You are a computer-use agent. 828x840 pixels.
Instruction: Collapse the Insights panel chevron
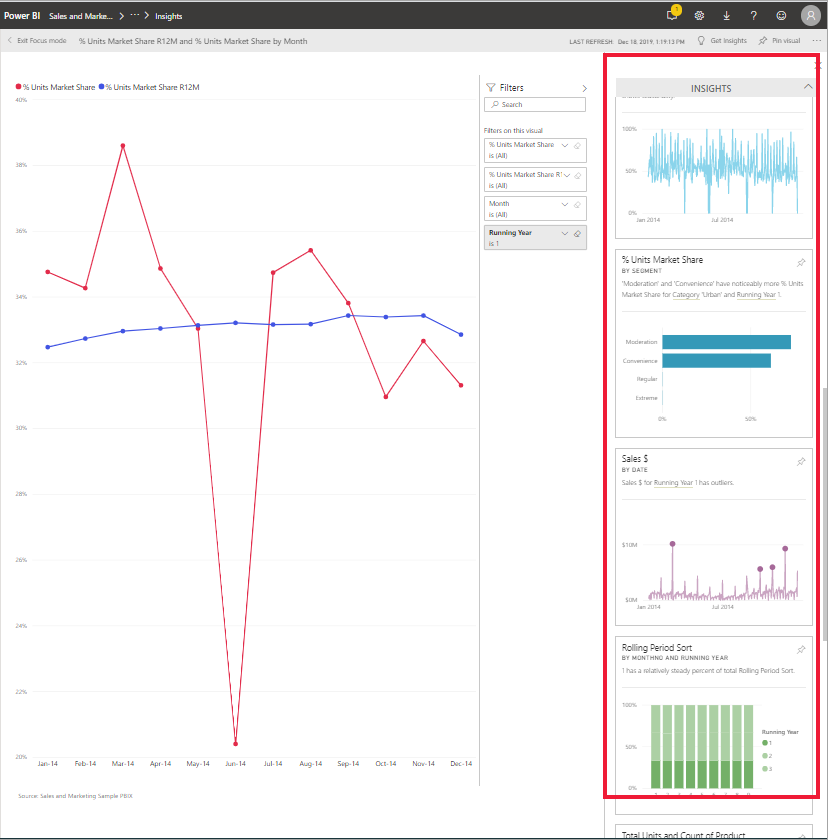[808, 86]
